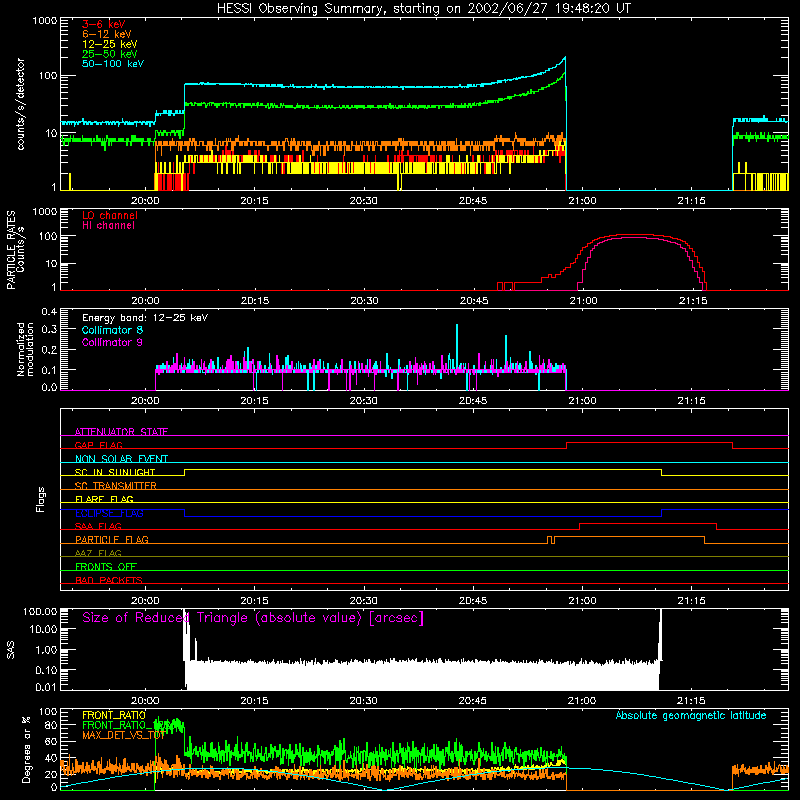Select the SC_TRANSMITTER flag label

pyautogui.click(x=116, y=486)
